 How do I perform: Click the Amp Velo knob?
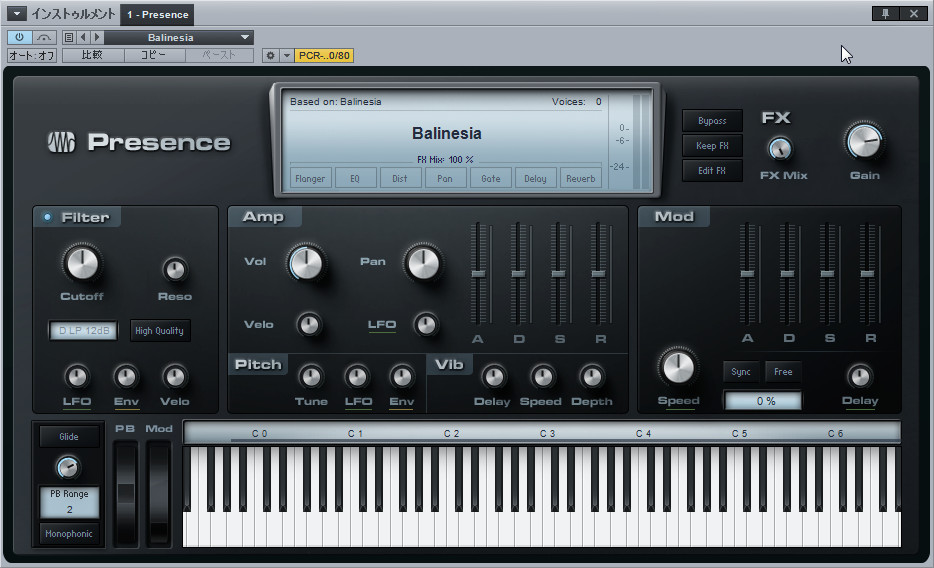(309, 324)
